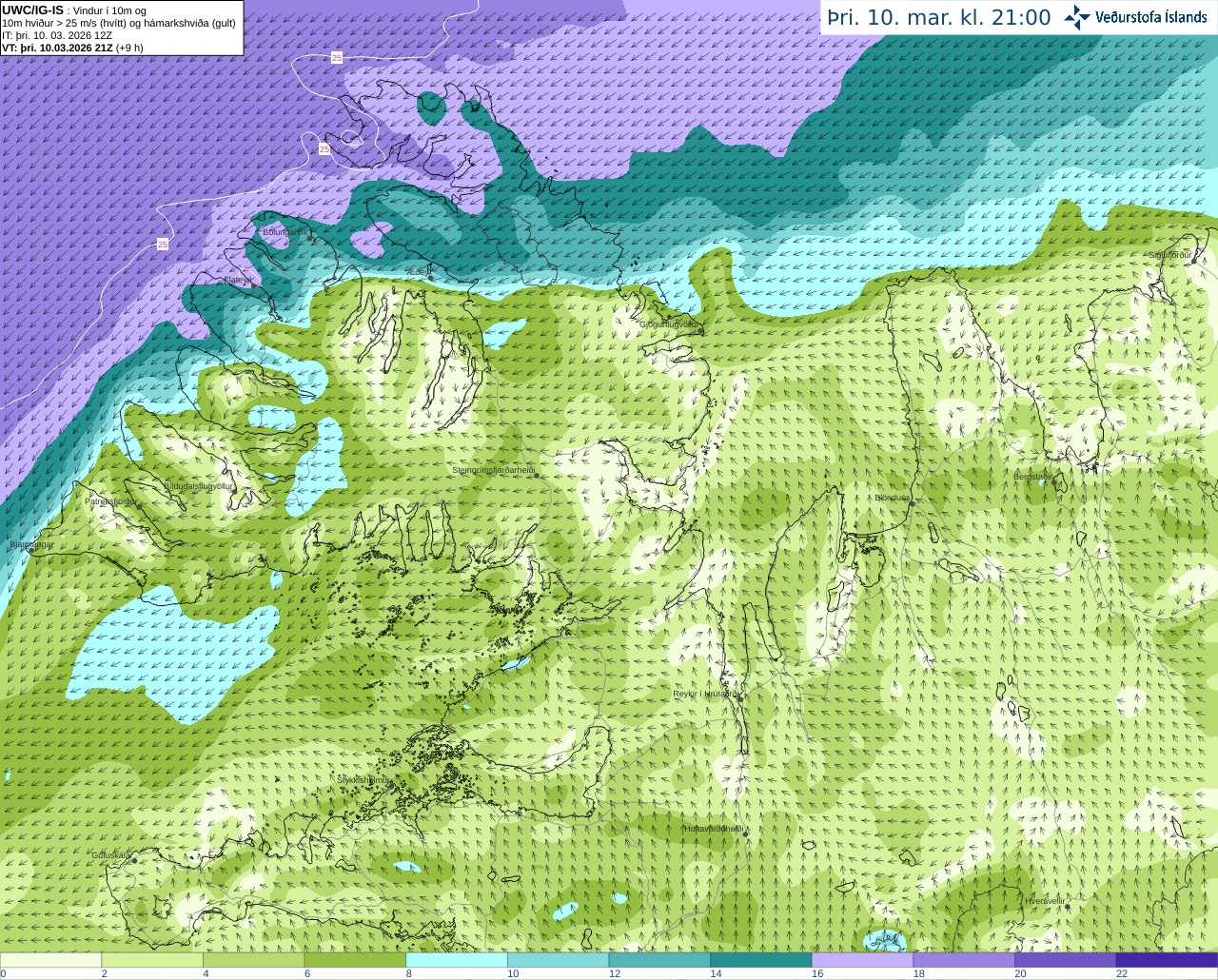1218x980 pixels.
Task: Click the UWC/IG-IS model title
Action: 33,10
